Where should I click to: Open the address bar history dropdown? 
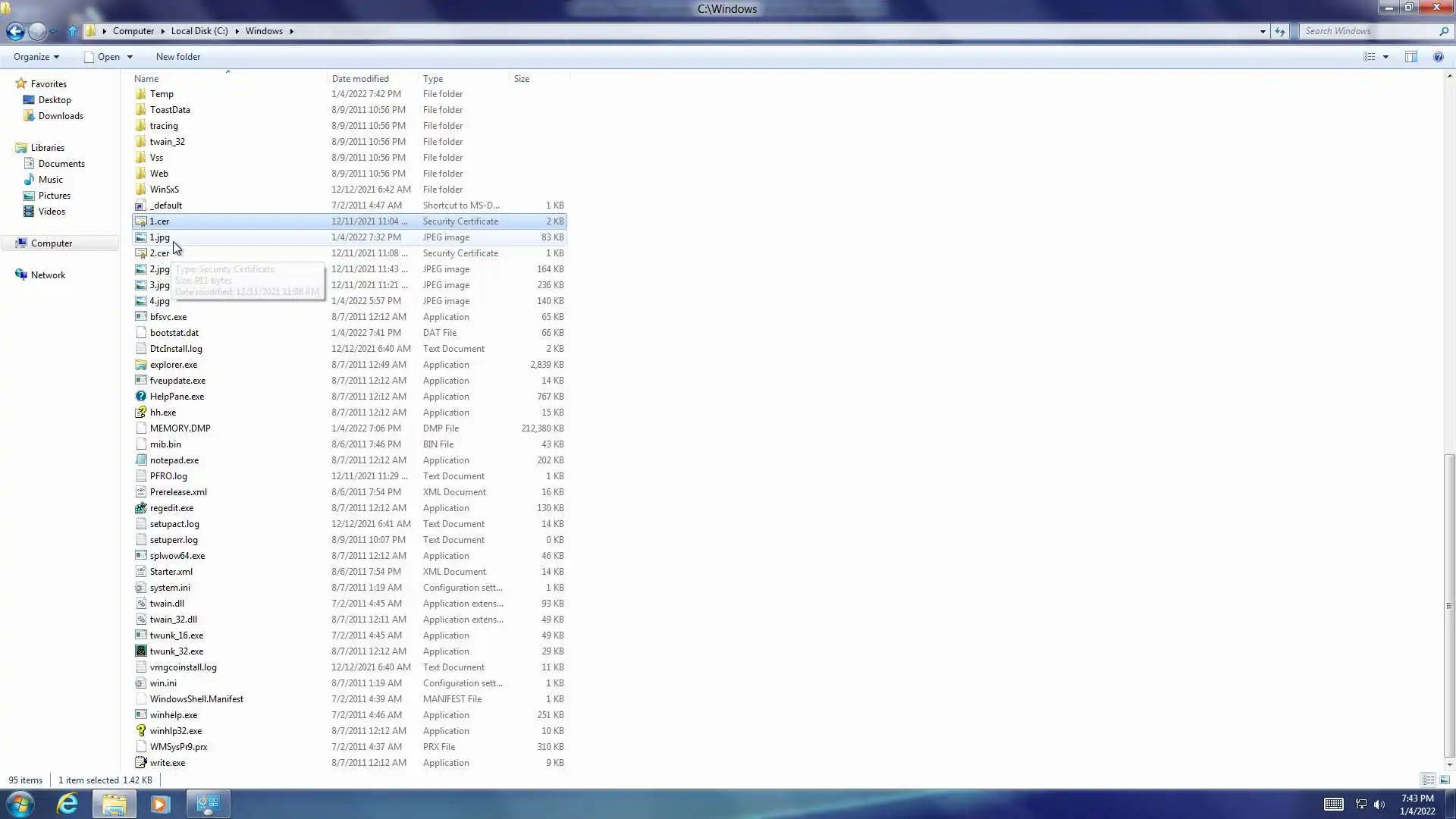point(1263,31)
